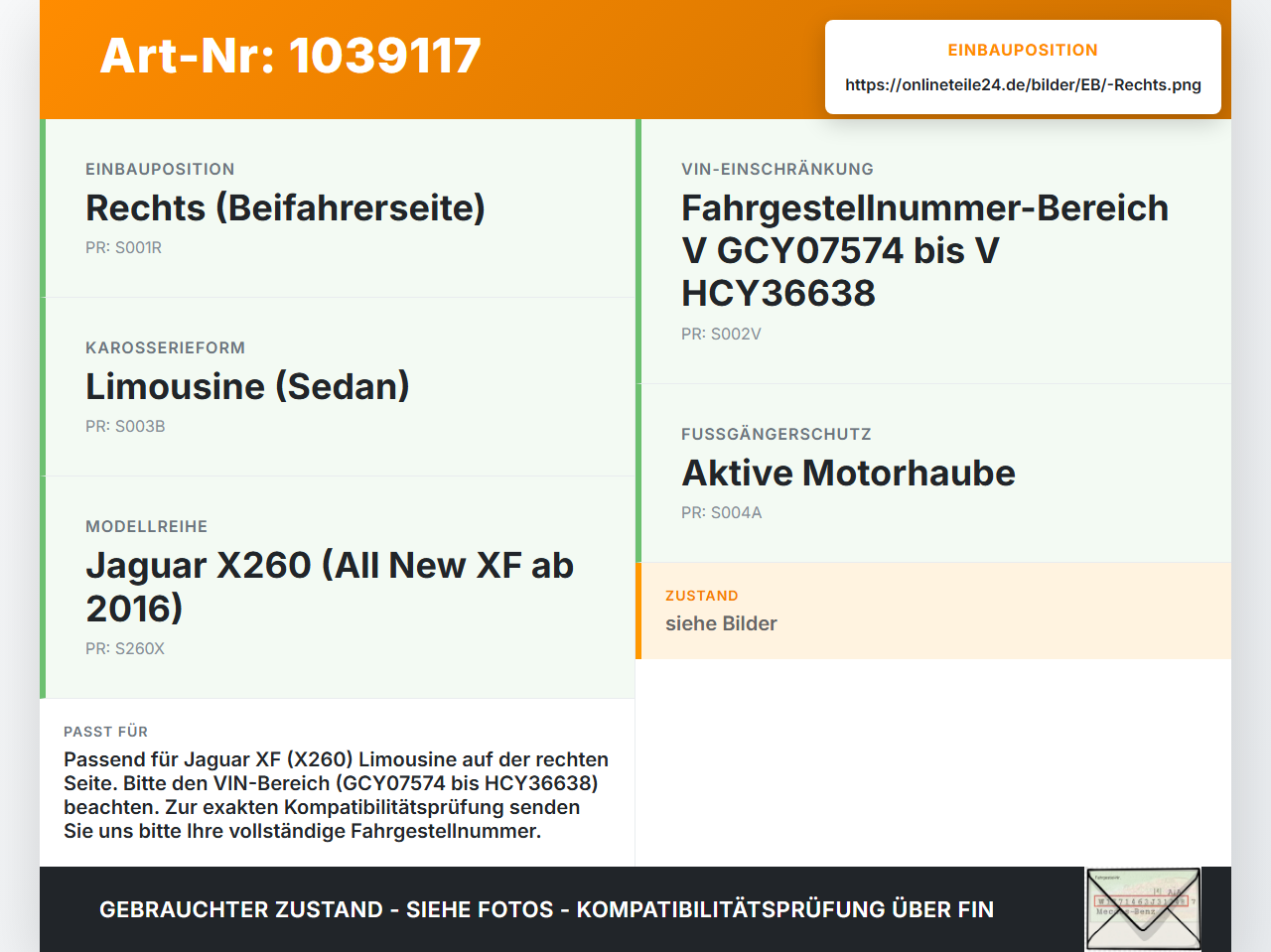Screen dimensions: 1271x952
Task: Click the orange 'EINBAUPOSITION' header in white card
Action: tap(1023, 50)
